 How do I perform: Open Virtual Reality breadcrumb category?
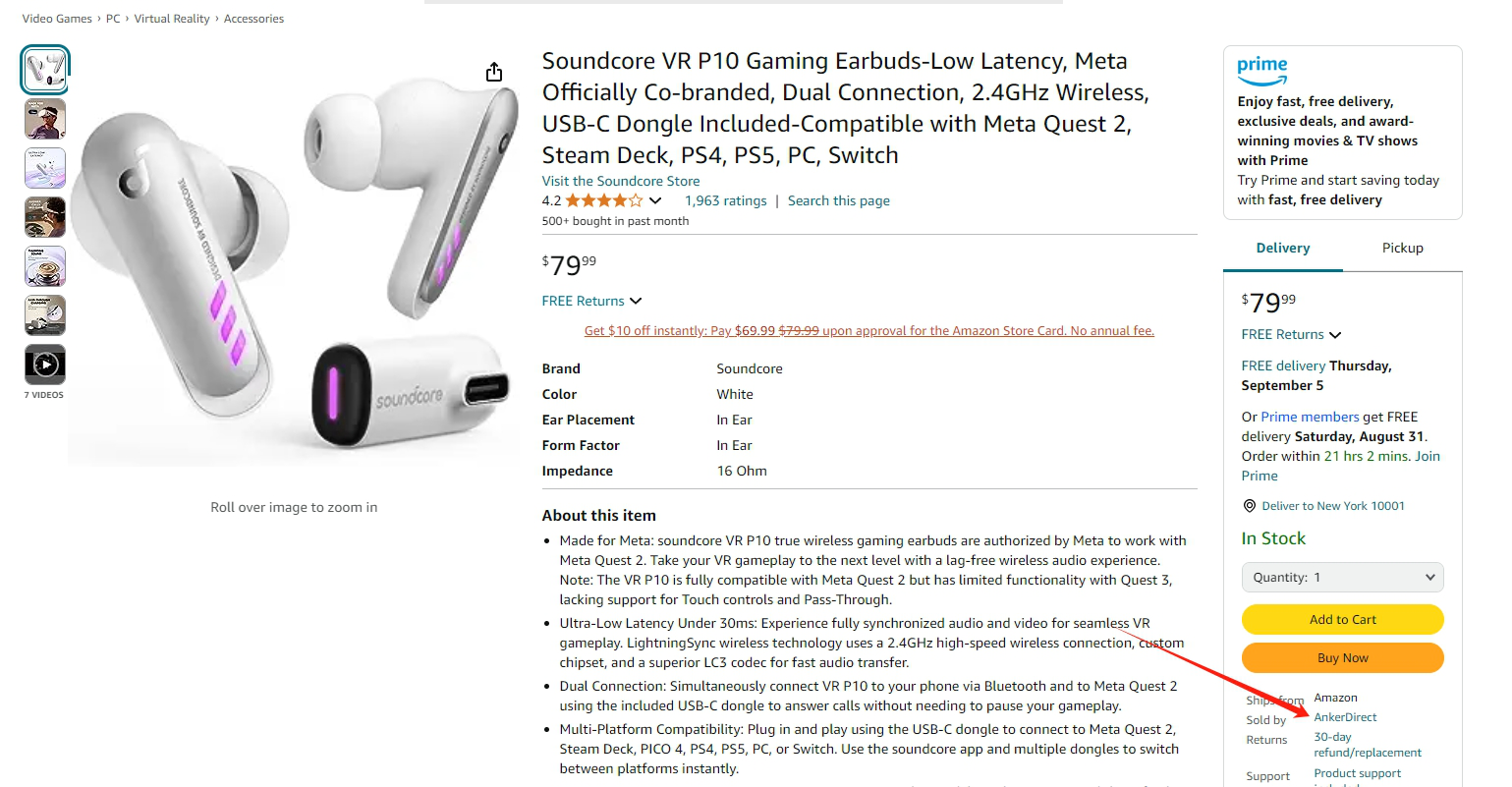[x=172, y=19]
